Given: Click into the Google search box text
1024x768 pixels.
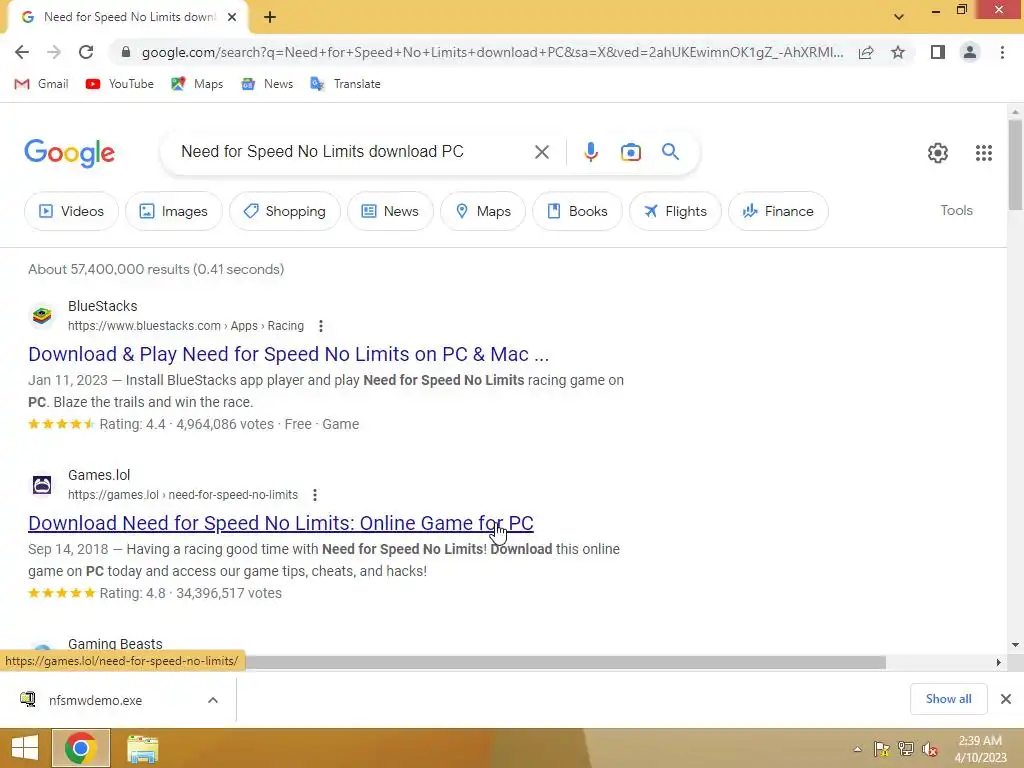Looking at the screenshot, I should pos(322,152).
